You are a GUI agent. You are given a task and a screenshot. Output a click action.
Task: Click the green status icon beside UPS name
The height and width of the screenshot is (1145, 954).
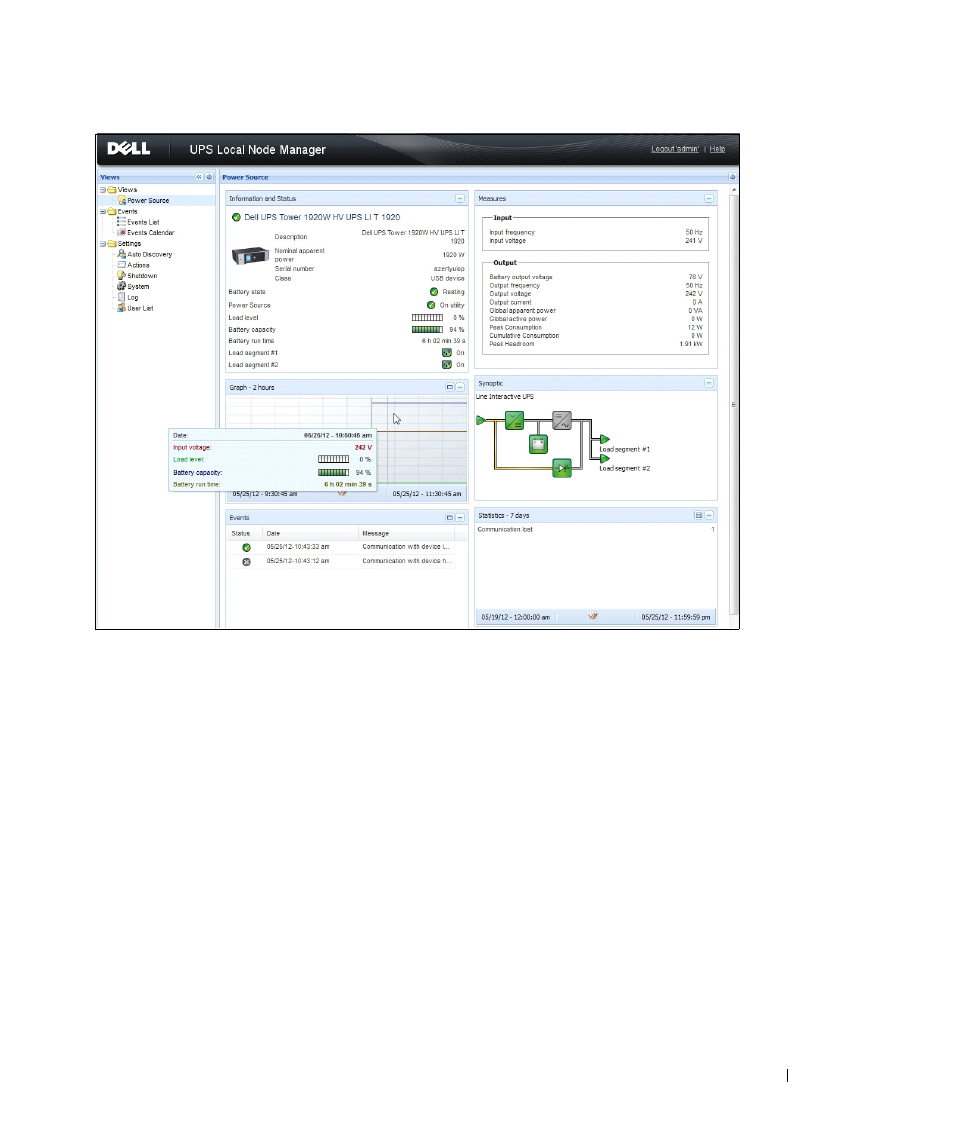click(x=236, y=217)
